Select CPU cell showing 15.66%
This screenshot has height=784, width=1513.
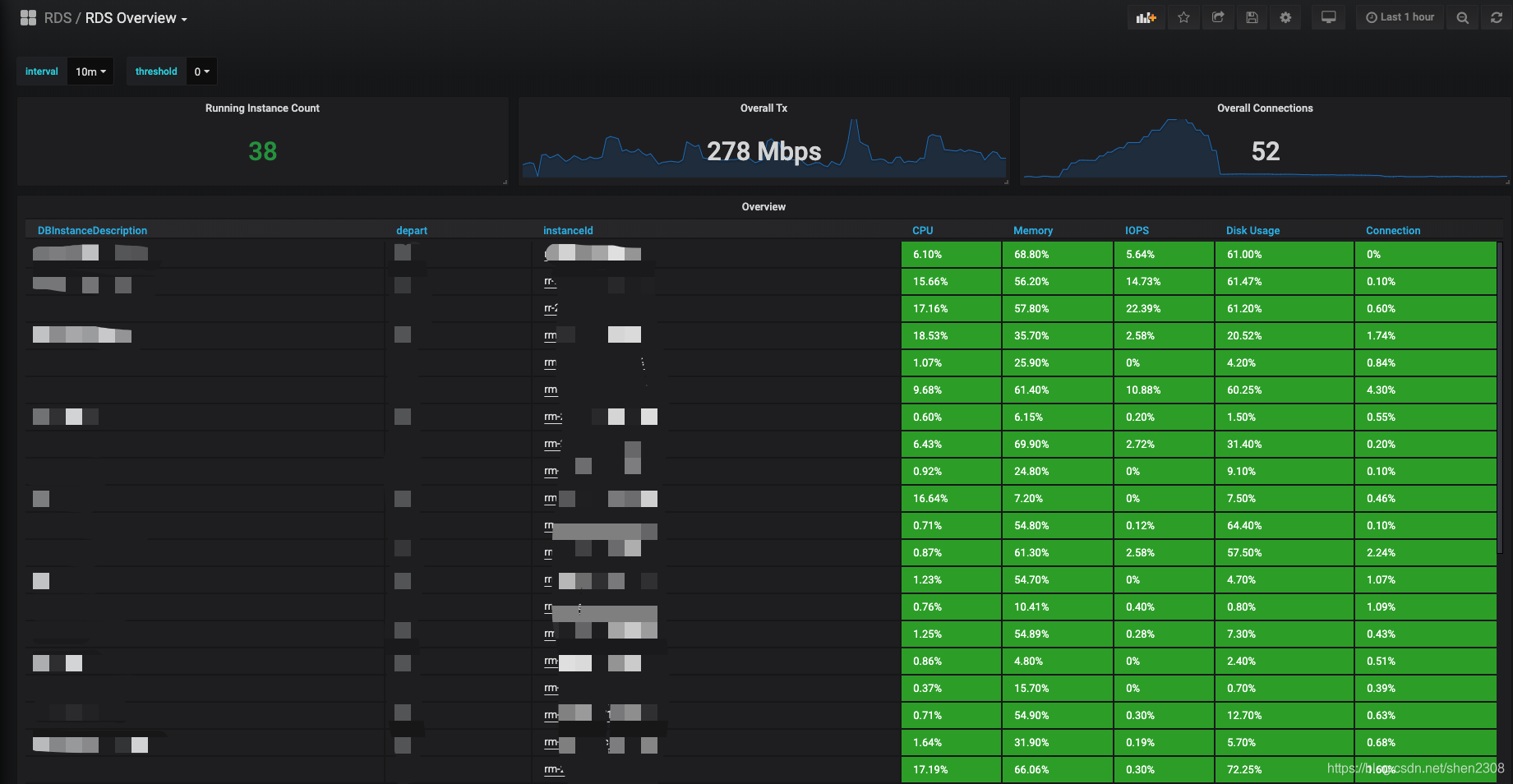pos(951,282)
